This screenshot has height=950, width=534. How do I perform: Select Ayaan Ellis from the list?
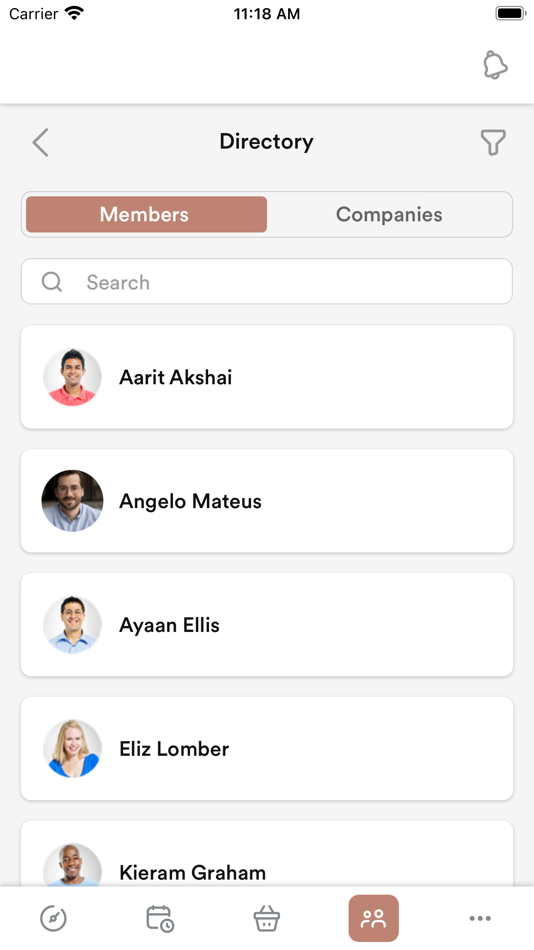click(267, 625)
